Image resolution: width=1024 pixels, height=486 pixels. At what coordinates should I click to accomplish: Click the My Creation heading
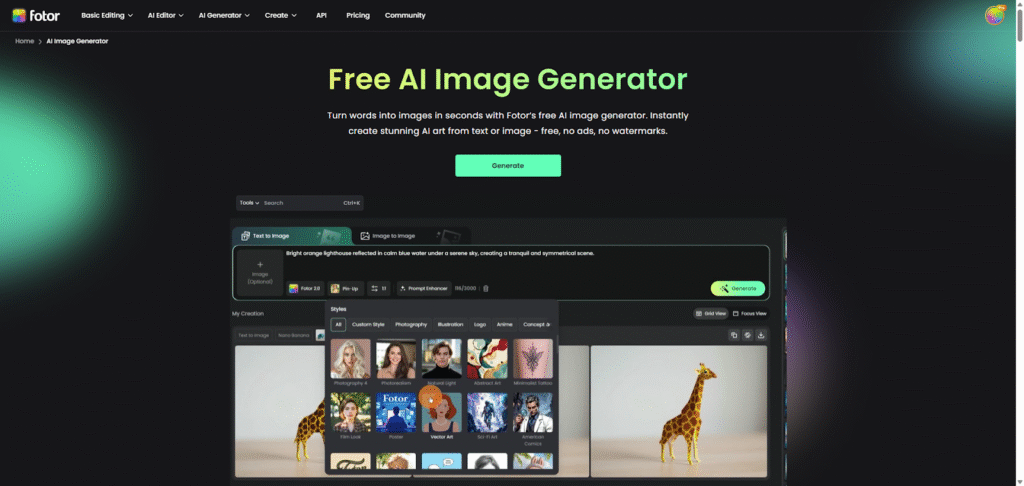click(248, 314)
